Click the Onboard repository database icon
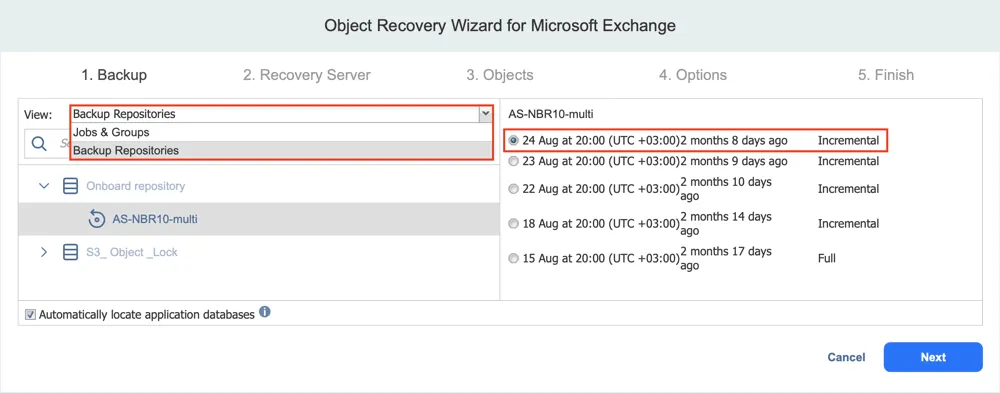The height and width of the screenshot is (393, 1000). (x=70, y=186)
